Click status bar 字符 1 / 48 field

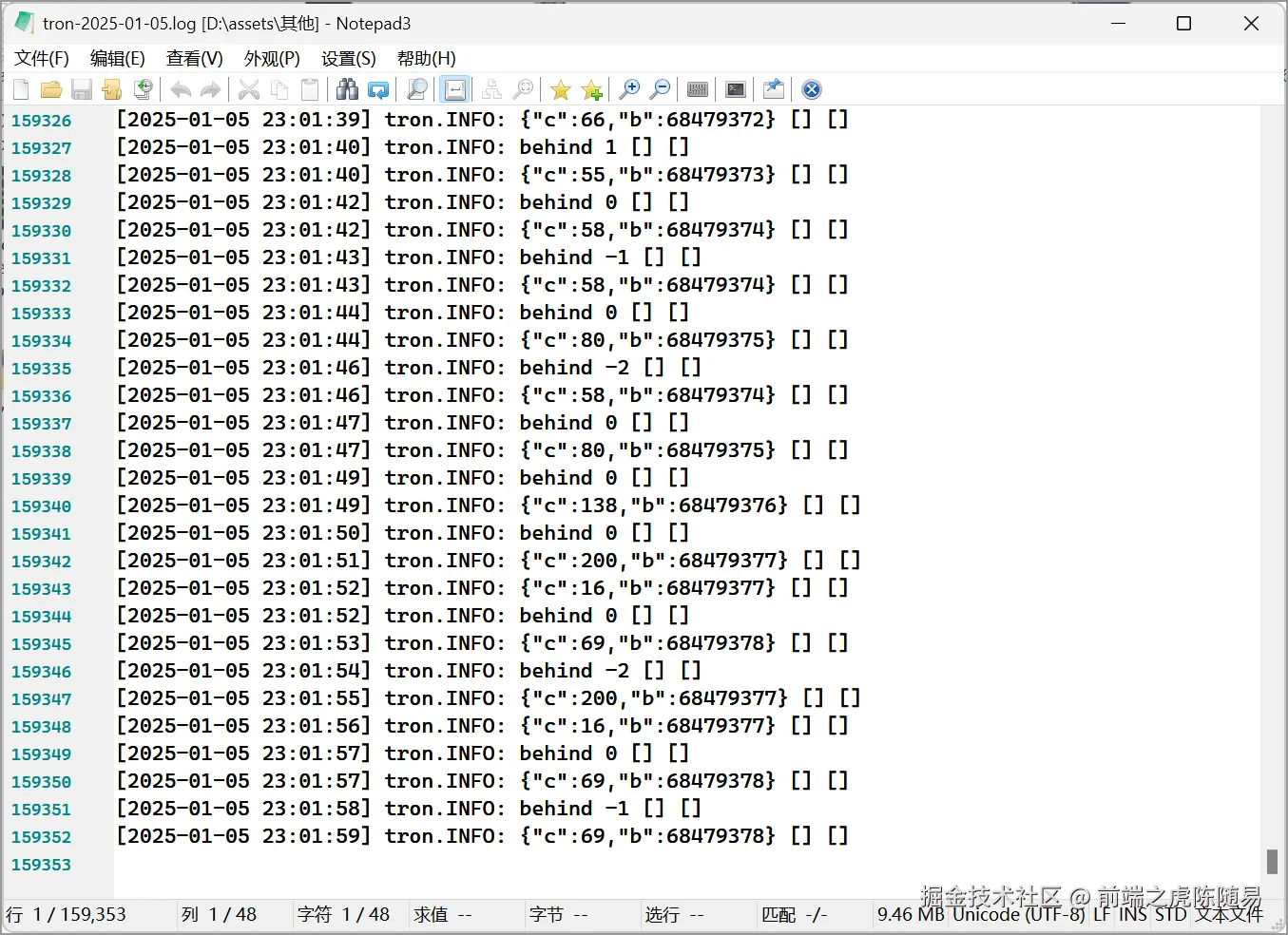344,914
